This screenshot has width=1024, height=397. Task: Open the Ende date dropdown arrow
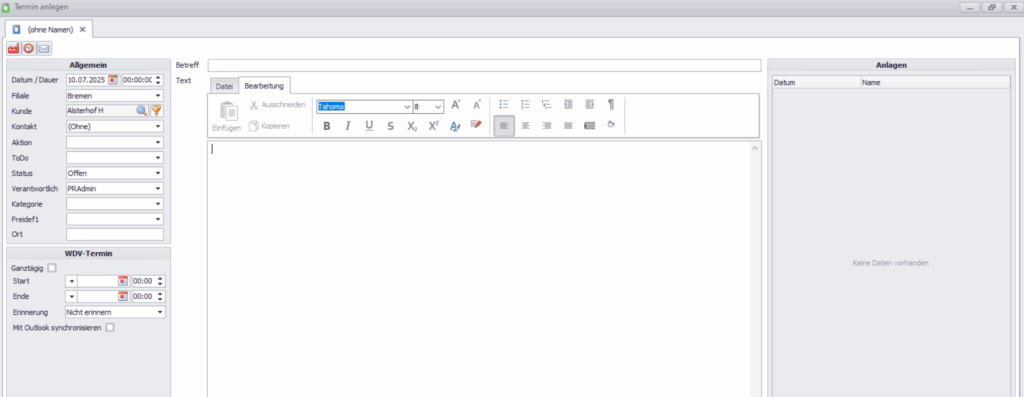tap(71, 296)
